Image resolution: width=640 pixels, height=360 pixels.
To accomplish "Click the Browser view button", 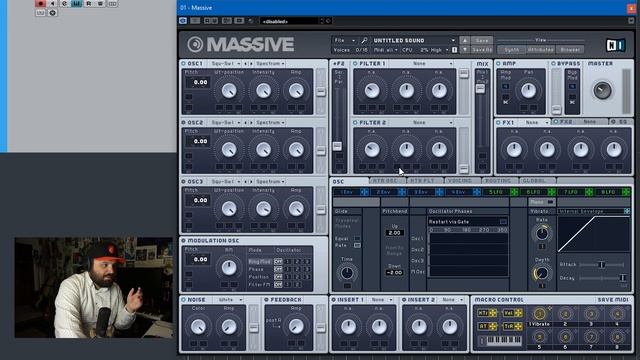I will point(570,50).
